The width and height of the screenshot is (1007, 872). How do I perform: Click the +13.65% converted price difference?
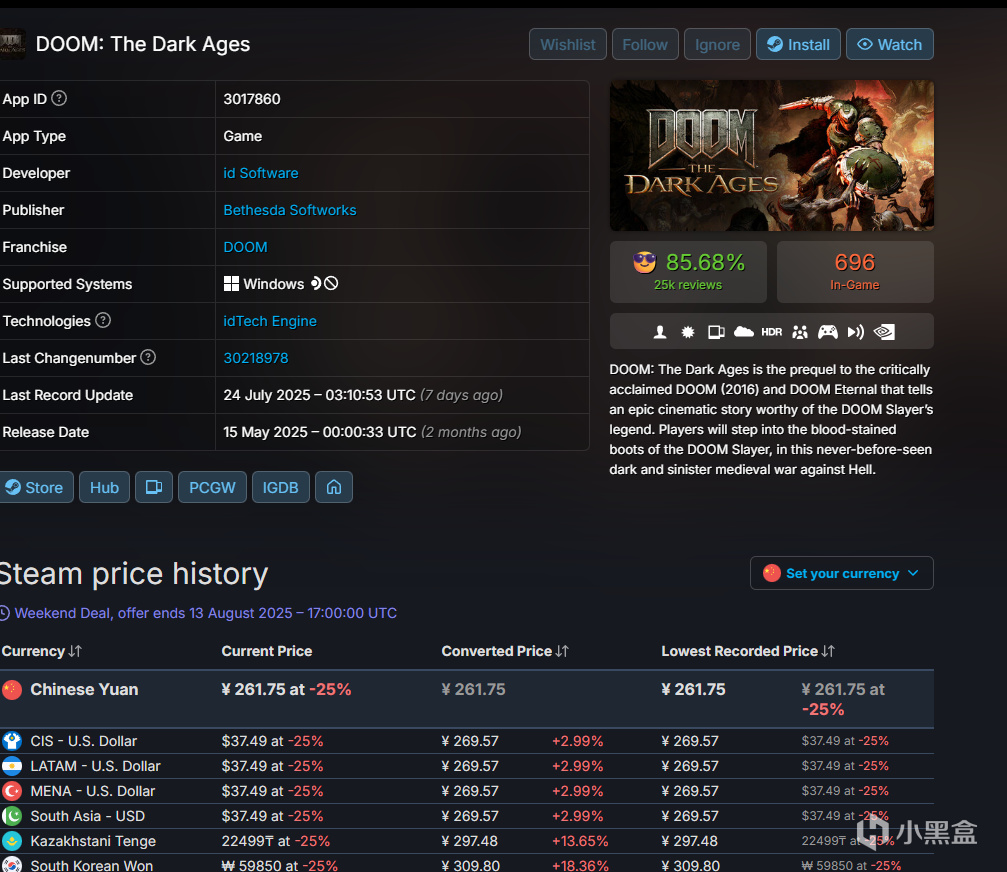click(580, 841)
